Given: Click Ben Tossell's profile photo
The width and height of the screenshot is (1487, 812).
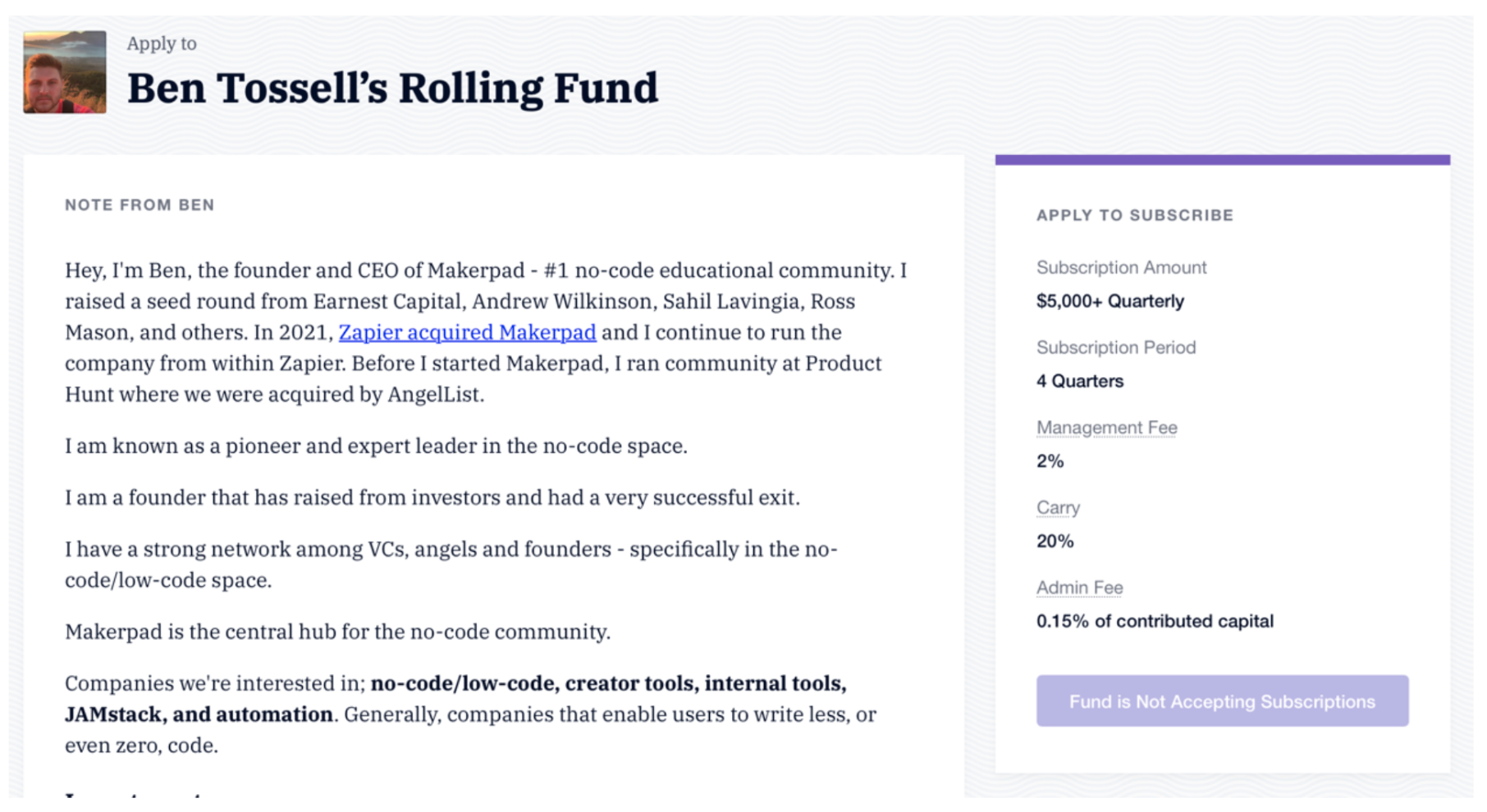Looking at the screenshot, I should [65, 72].
